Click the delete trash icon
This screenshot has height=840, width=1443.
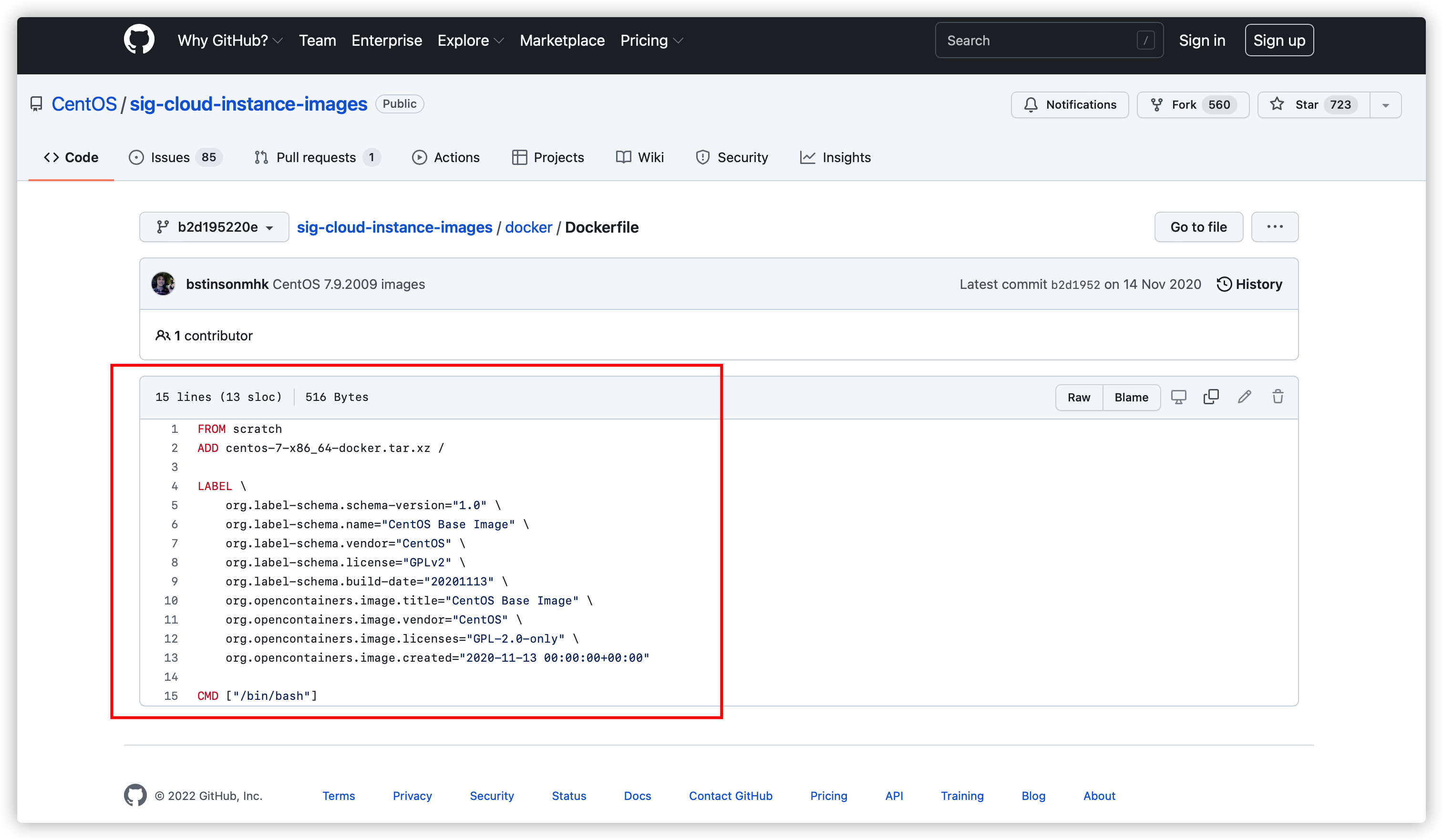pos(1278,397)
